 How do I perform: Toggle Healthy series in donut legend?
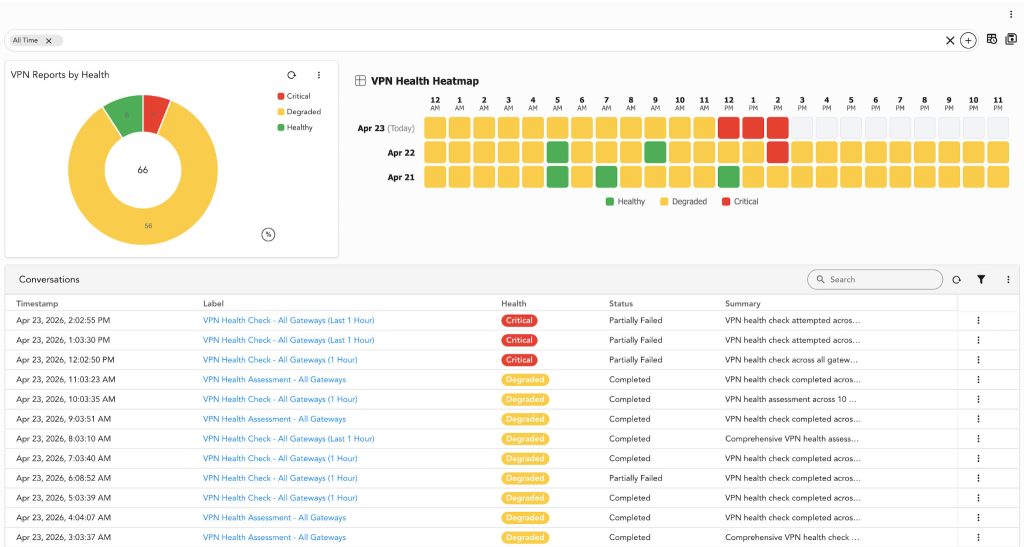(x=298, y=127)
